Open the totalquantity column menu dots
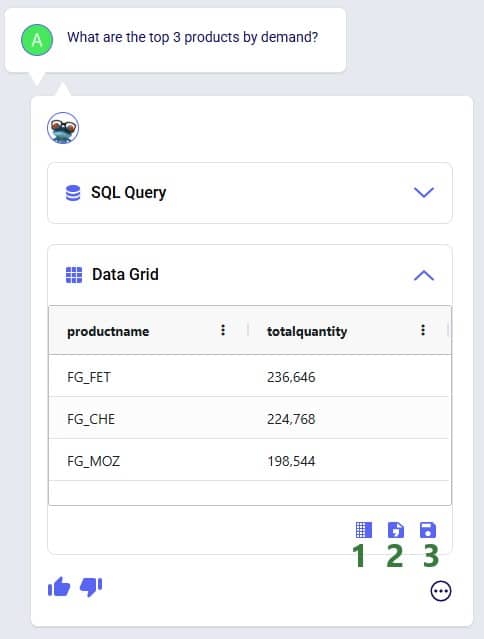Image resolution: width=484 pixels, height=639 pixels. click(x=423, y=330)
